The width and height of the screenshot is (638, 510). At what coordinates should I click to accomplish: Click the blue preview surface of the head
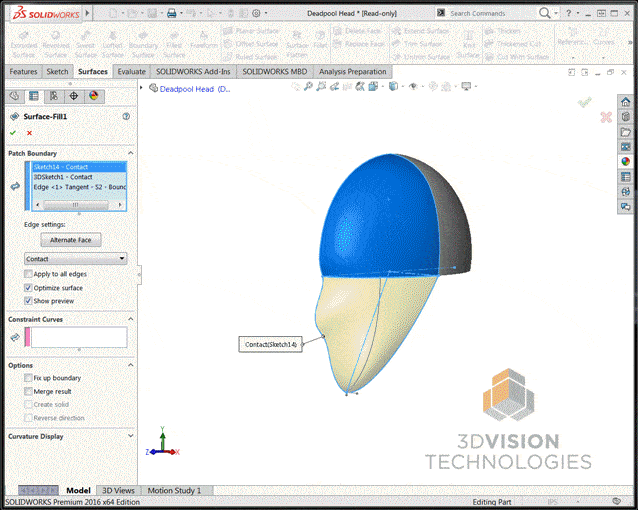point(378,220)
